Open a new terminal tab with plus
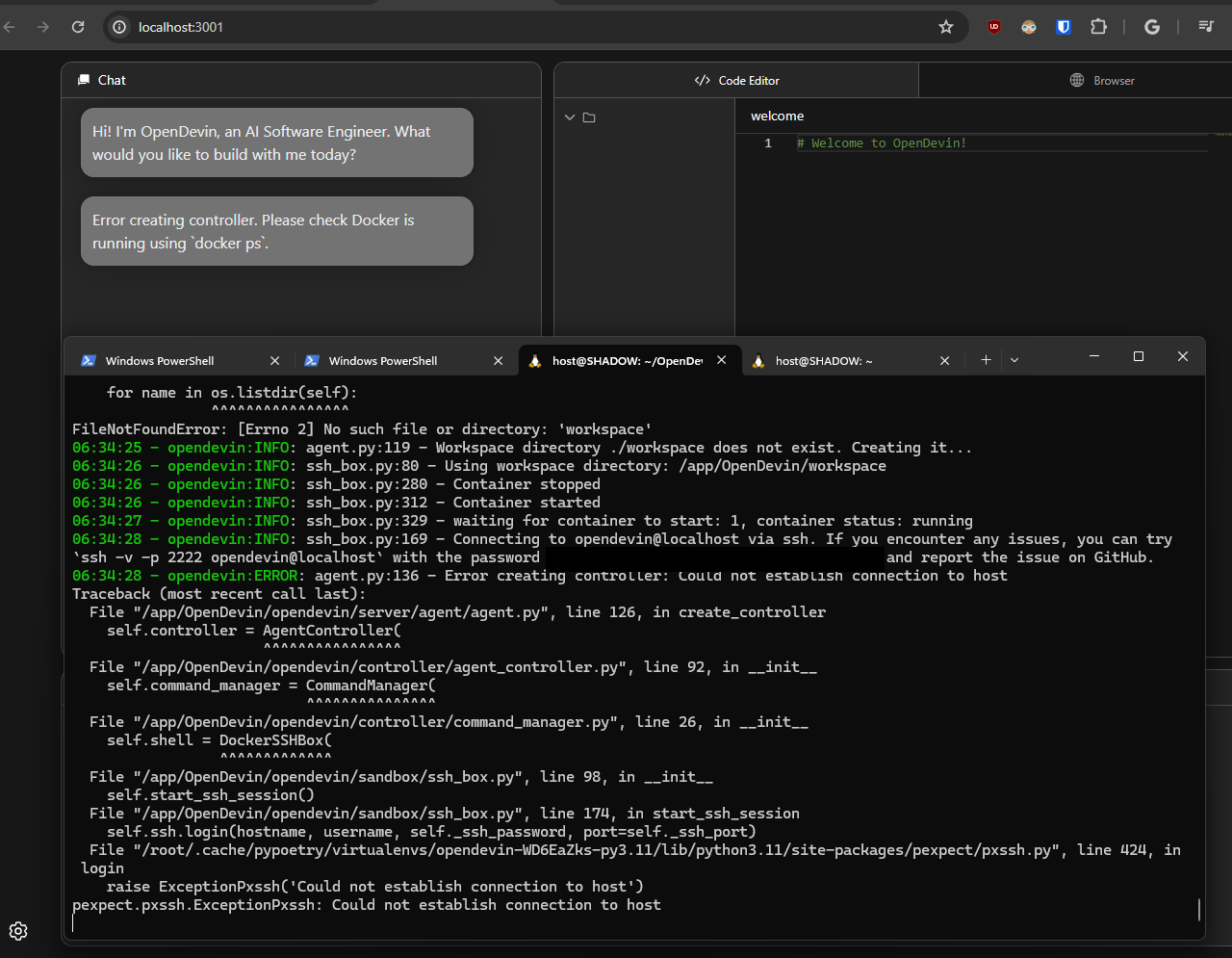This screenshot has width=1232, height=958. pos(986,360)
